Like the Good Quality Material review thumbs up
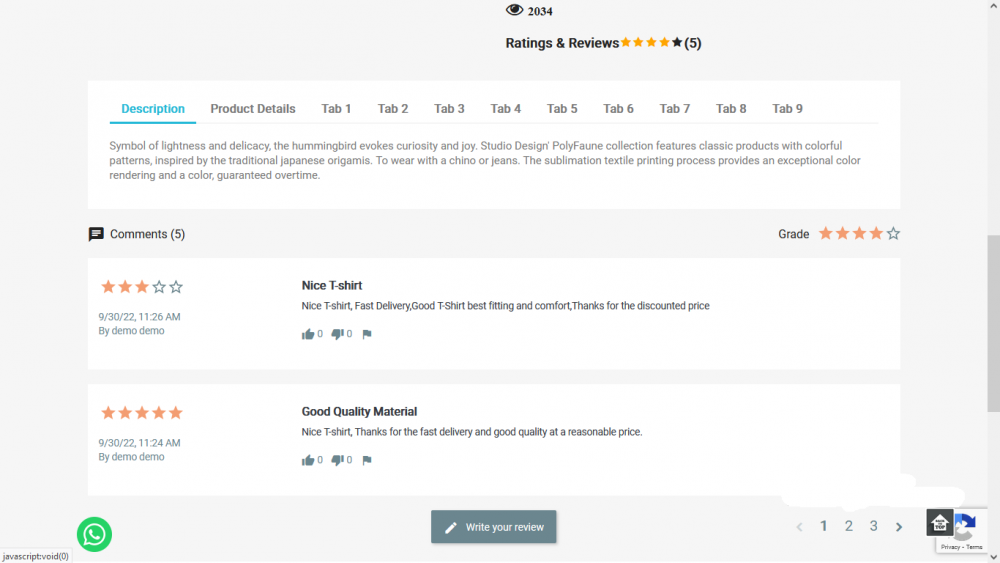This screenshot has width=1000, height=563. (x=308, y=460)
